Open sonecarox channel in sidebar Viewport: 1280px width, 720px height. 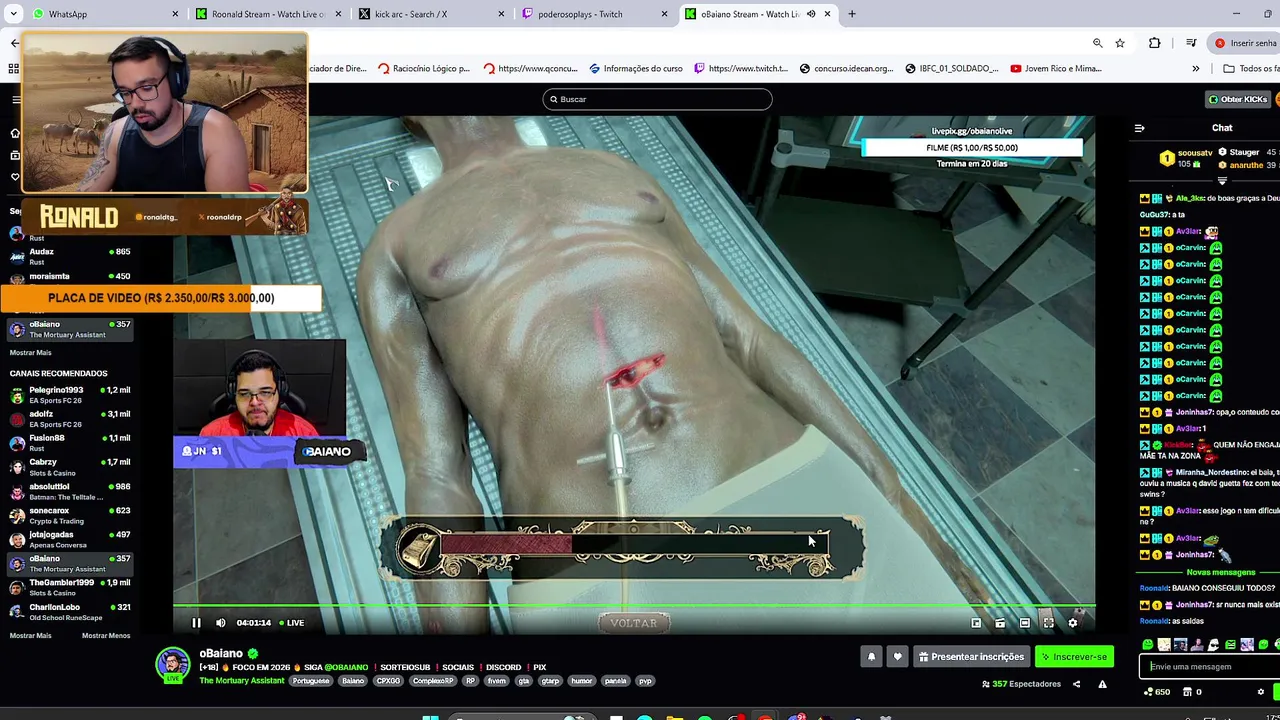(70, 515)
